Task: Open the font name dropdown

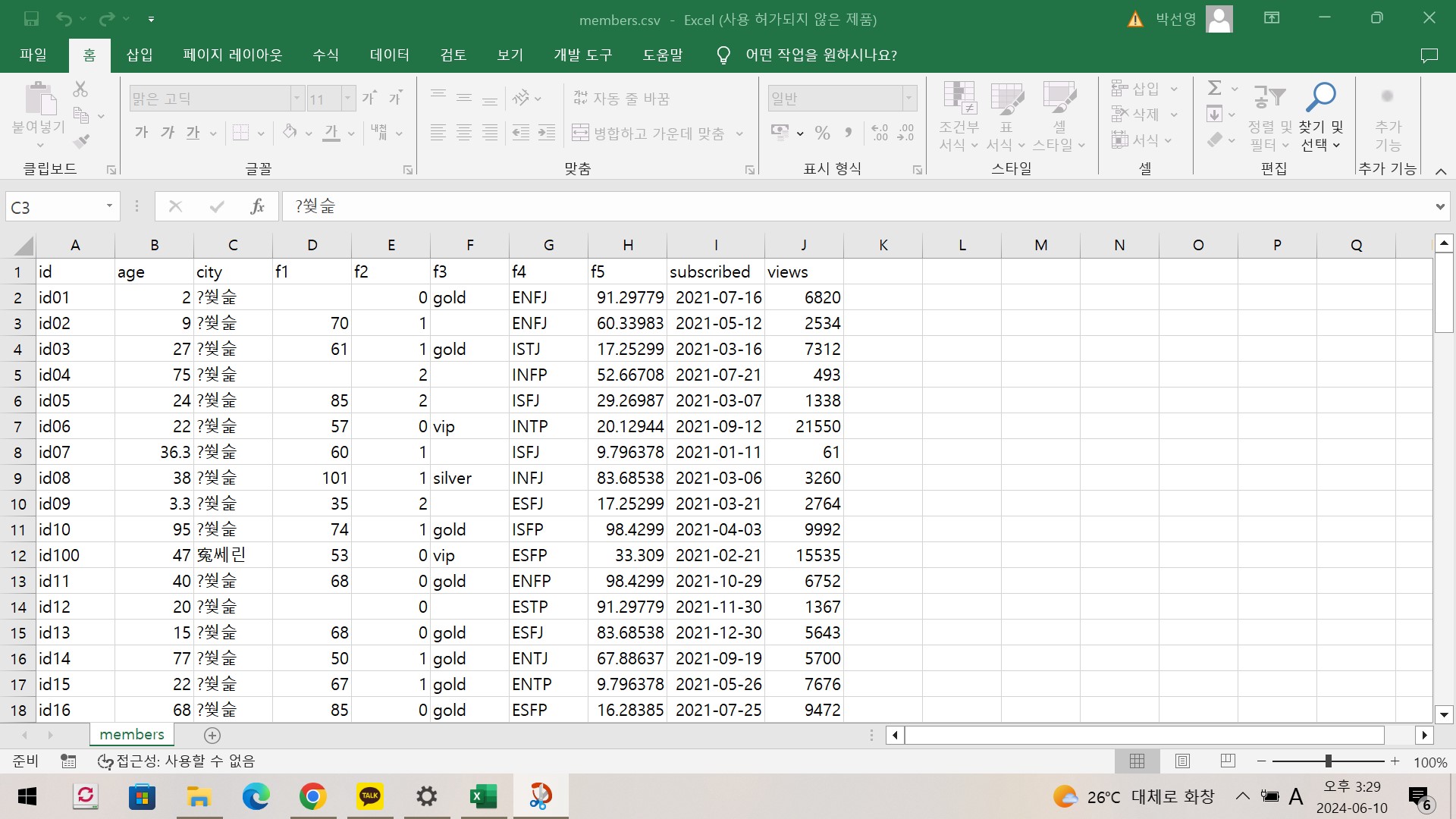Action: coord(297,99)
